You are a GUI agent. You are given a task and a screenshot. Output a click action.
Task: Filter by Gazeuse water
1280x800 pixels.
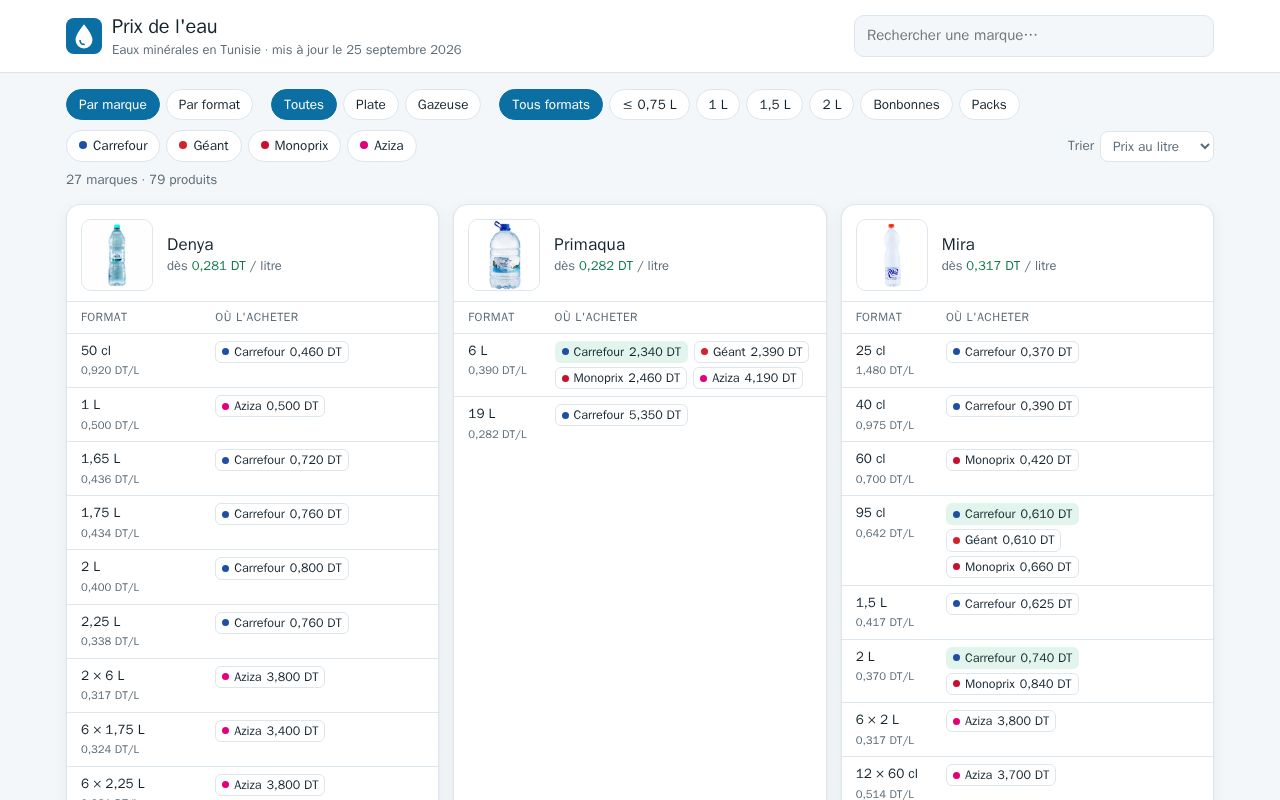pos(443,104)
